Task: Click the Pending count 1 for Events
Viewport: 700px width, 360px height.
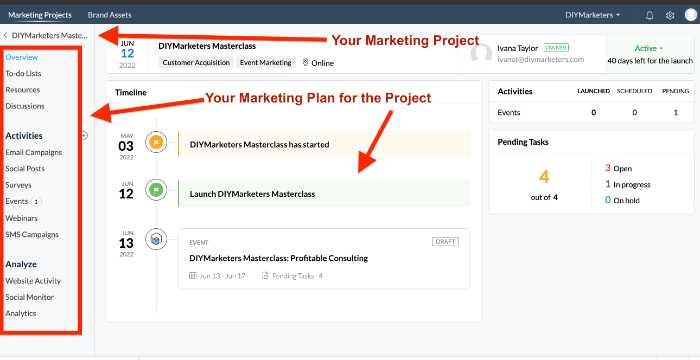Action: tap(675, 113)
